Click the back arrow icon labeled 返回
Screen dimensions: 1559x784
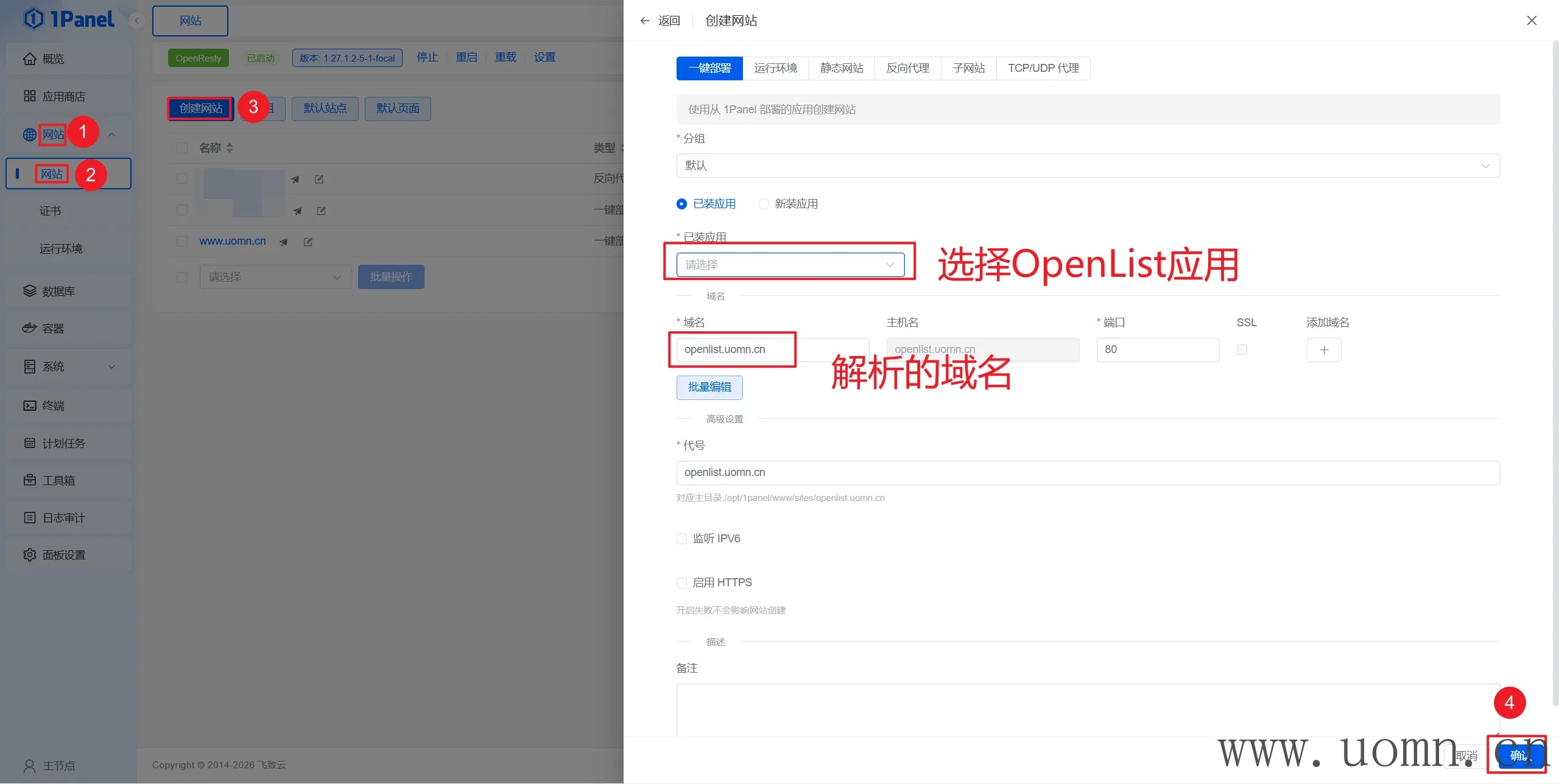click(x=646, y=21)
